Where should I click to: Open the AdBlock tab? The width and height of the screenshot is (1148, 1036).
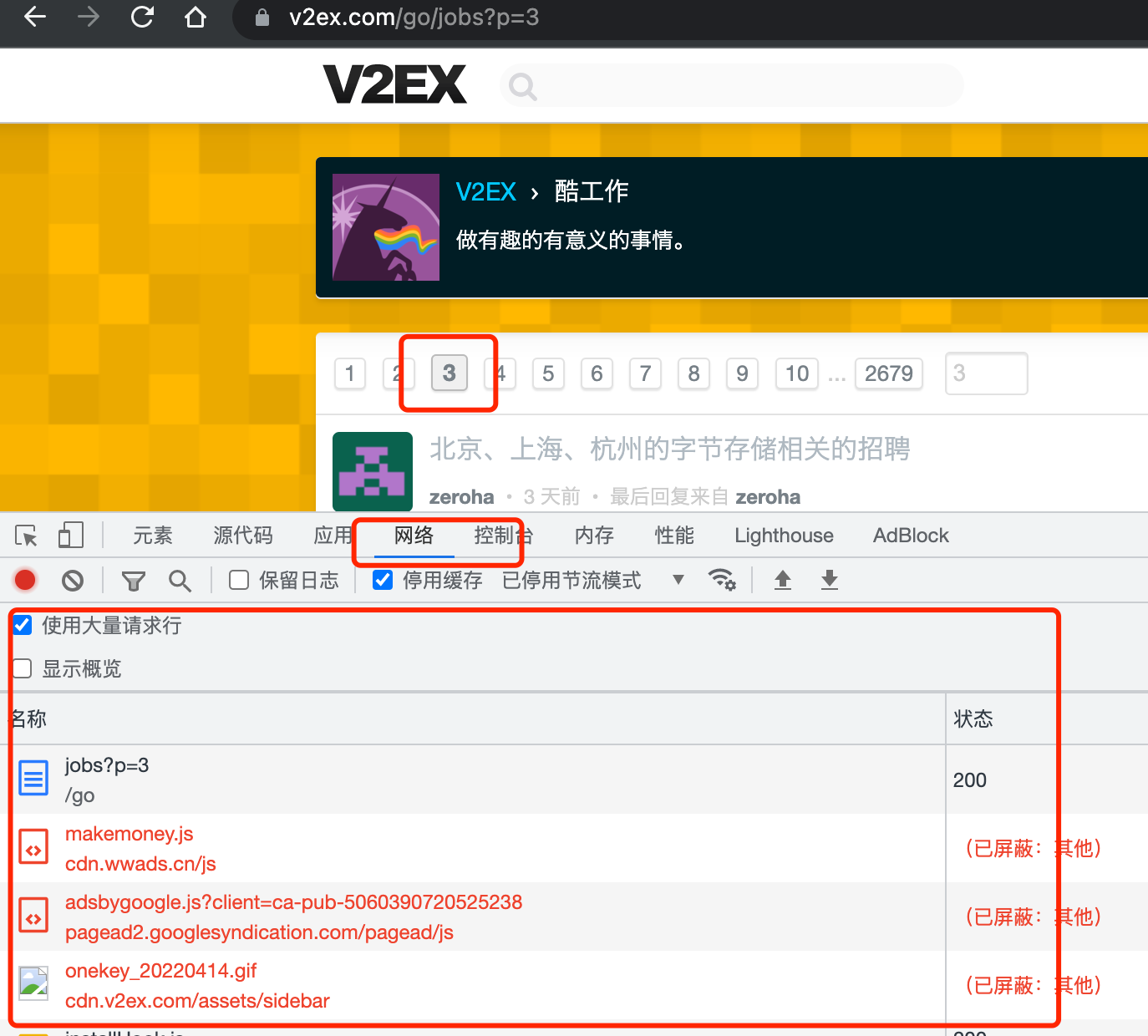(x=911, y=536)
